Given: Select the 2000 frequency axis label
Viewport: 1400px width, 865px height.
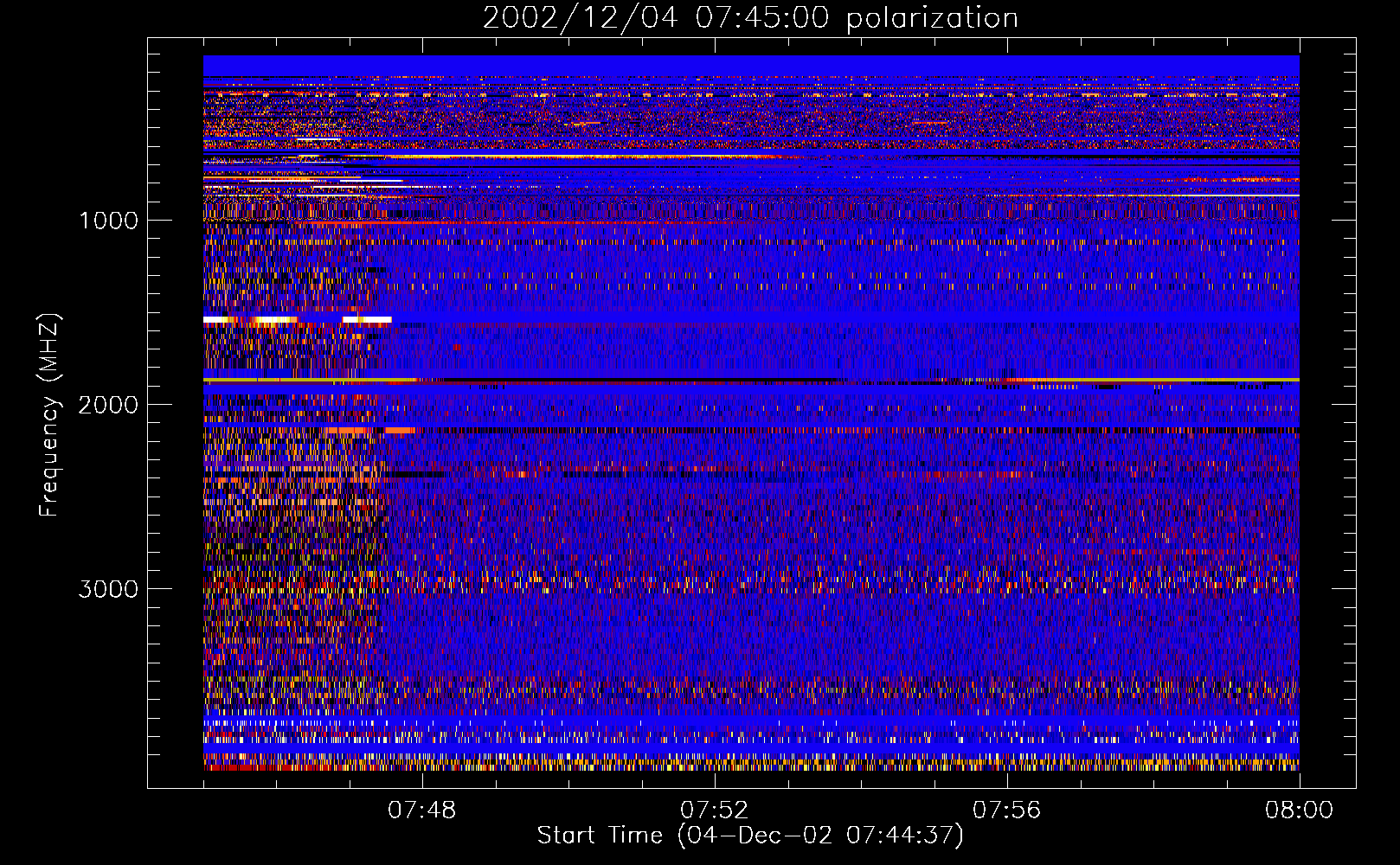Looking at the screenshot, I should [x=108, y=405].
